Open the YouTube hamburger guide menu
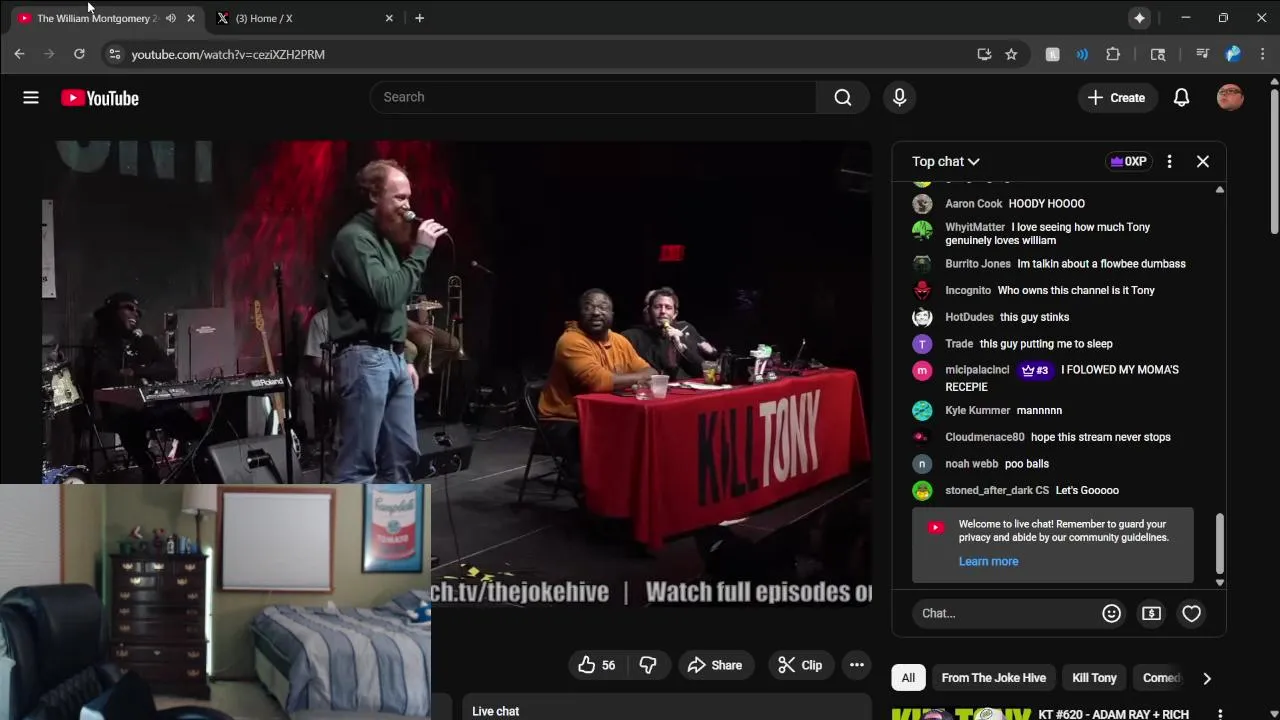This screenshot has height=720, width=1280. (31, 97)
